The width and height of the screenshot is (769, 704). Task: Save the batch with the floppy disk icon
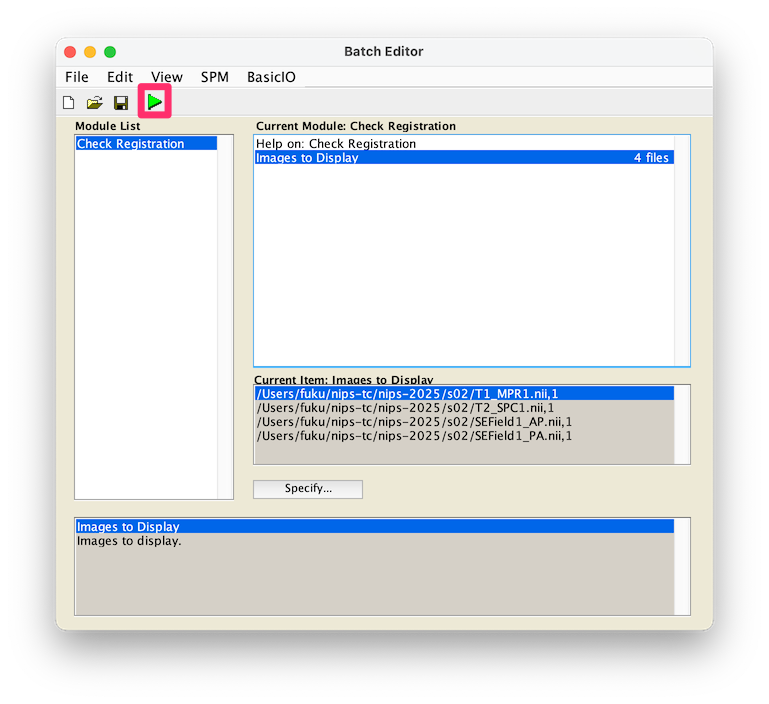pyautogui.click(x=121, y=103)
